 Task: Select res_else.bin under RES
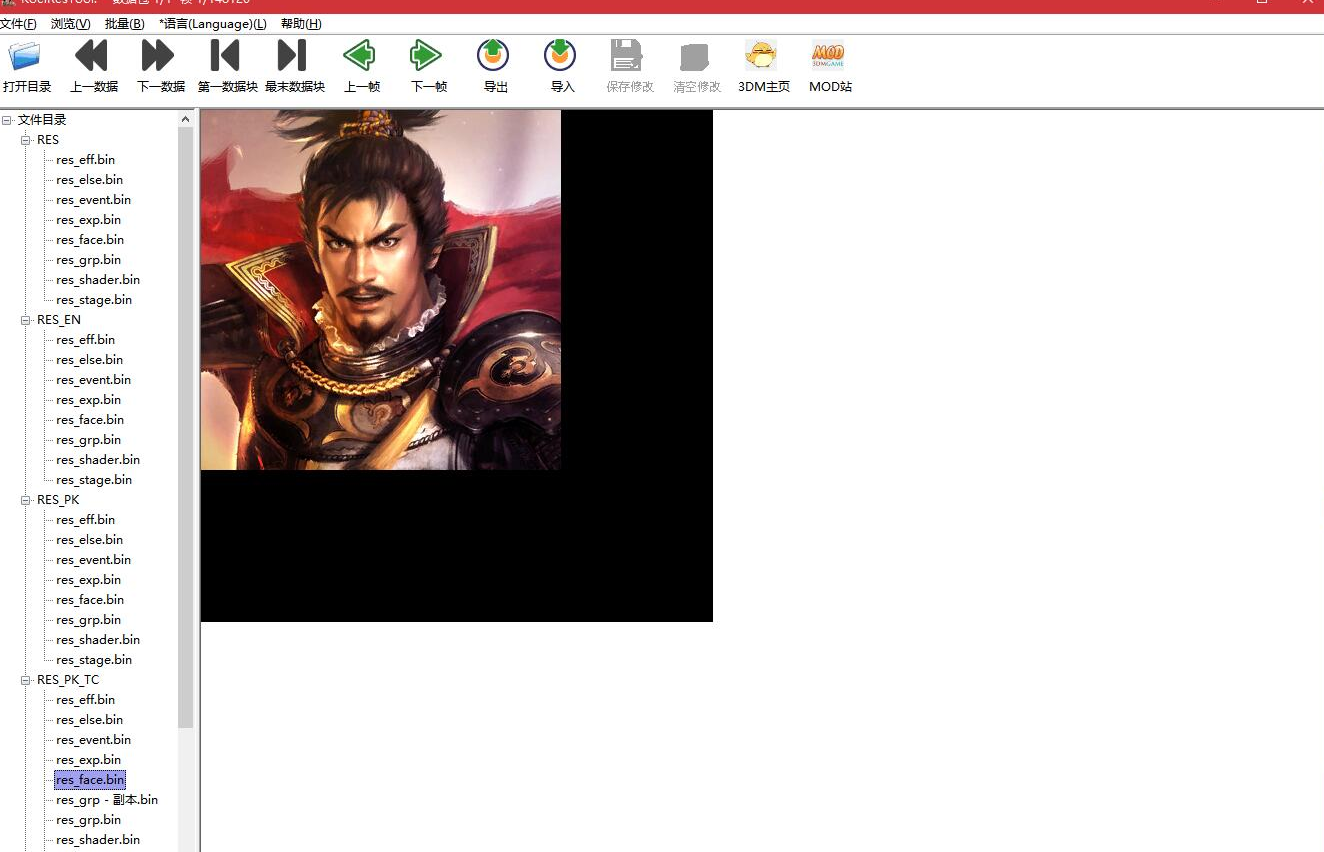[x=89, y=180]
